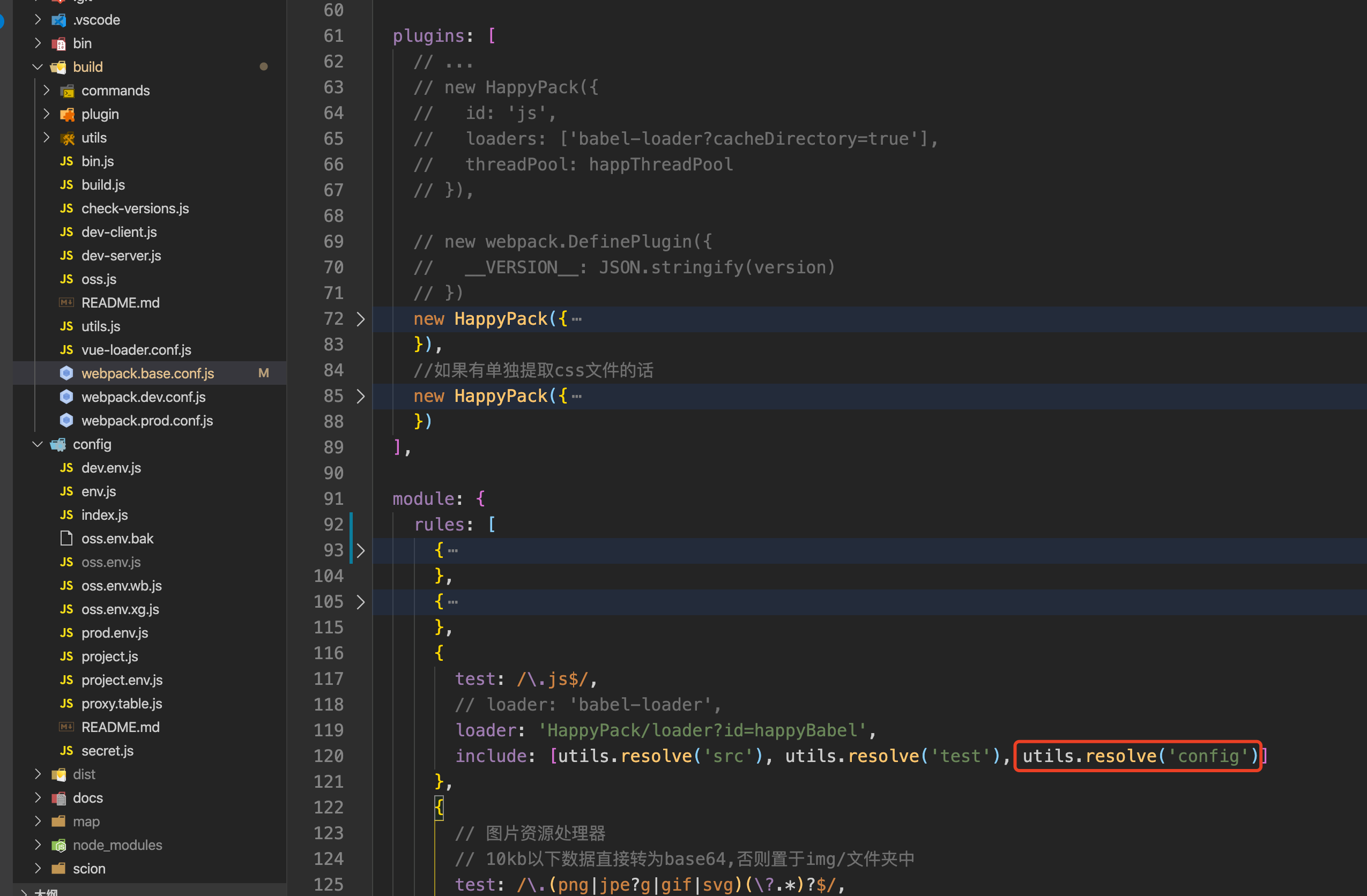1367x896 pixels.
Task: Click the .vscode folder icon
Action: [x=58, y=20]
